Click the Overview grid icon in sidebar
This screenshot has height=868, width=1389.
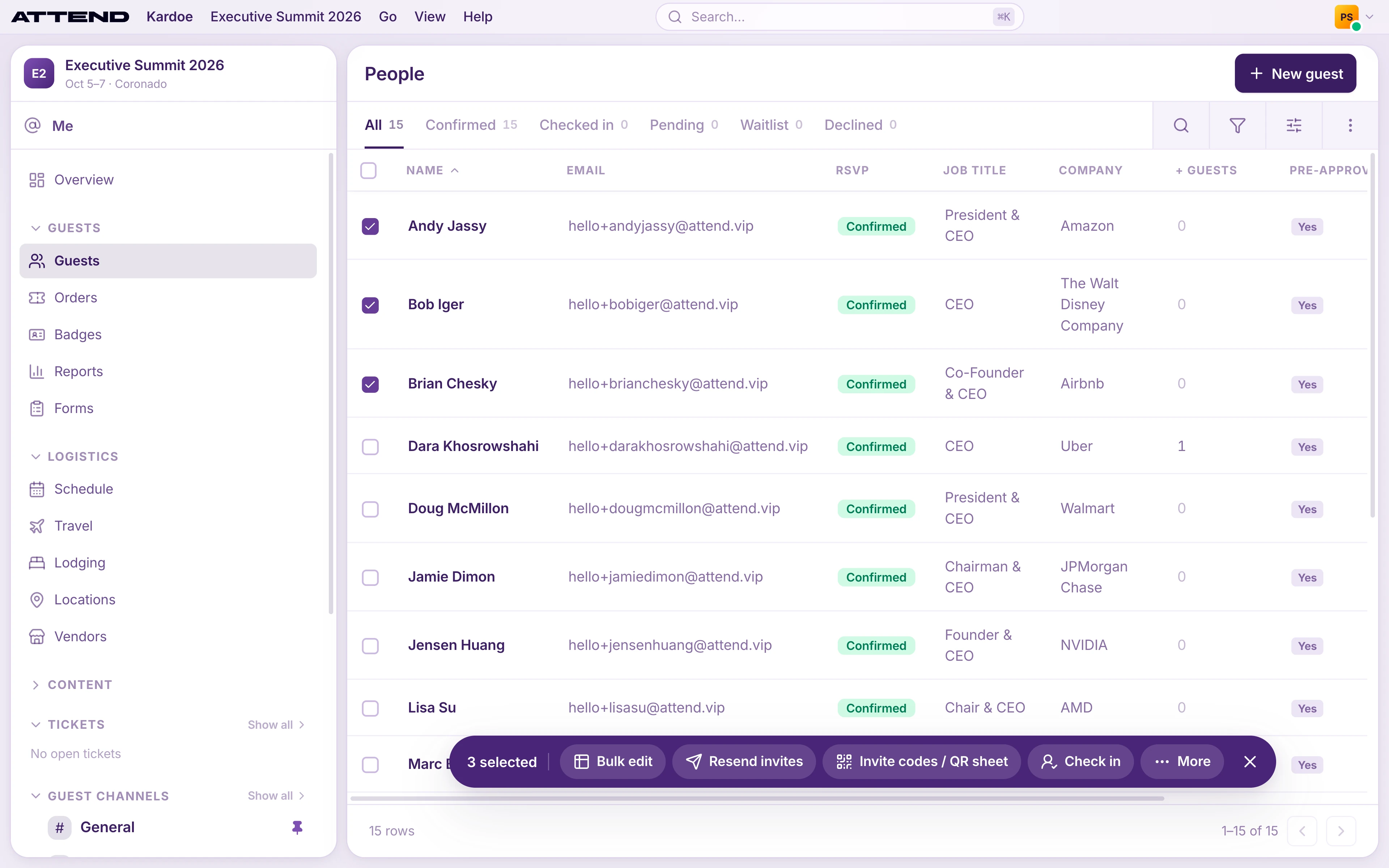point(37,180)
